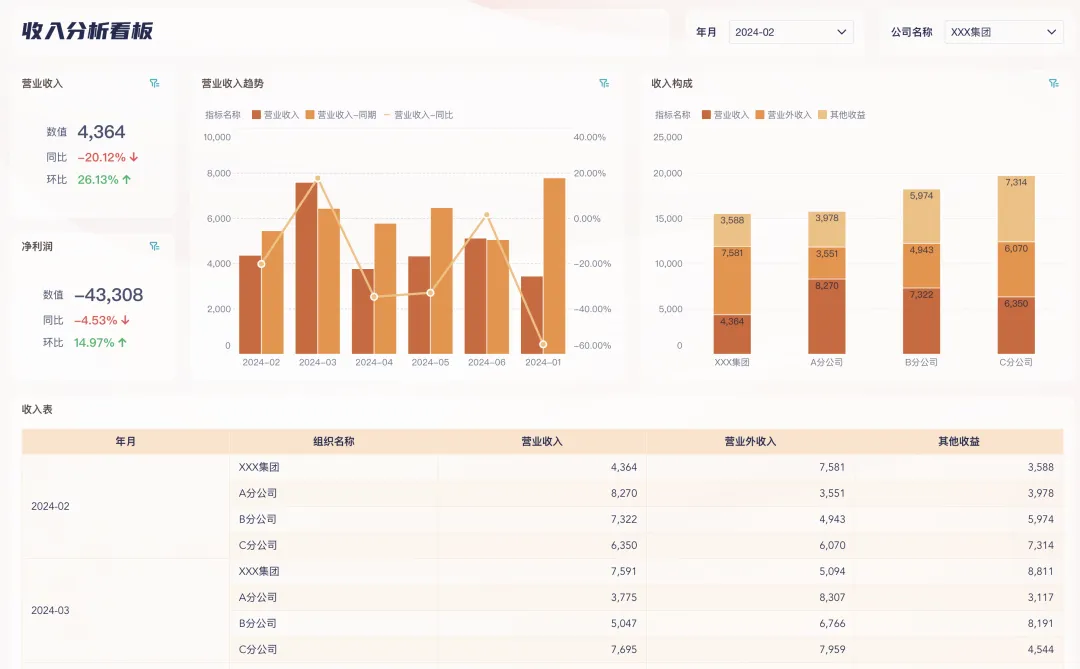Click red down arrow beside -20.12% 同比
Viewport: 1080px width, 669px height.
click(x=134, y=157)
